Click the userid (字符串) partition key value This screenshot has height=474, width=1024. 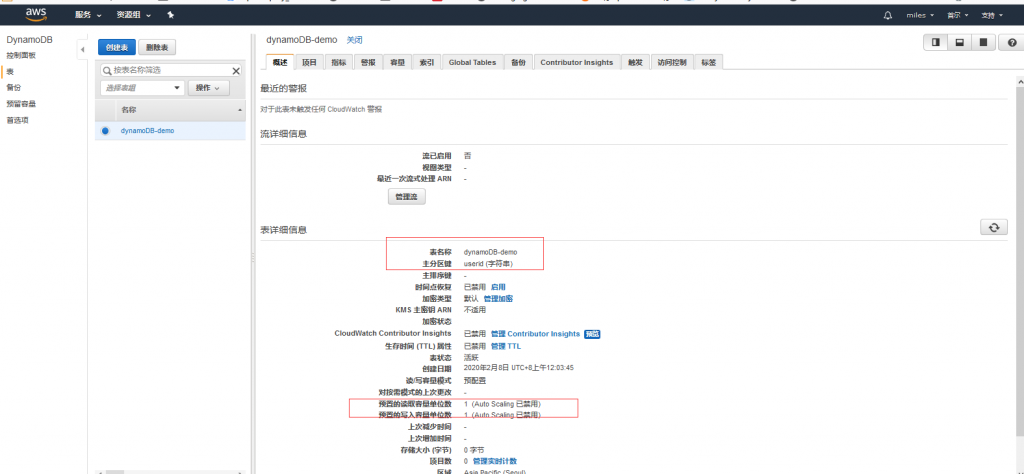(x=488, y=264)
